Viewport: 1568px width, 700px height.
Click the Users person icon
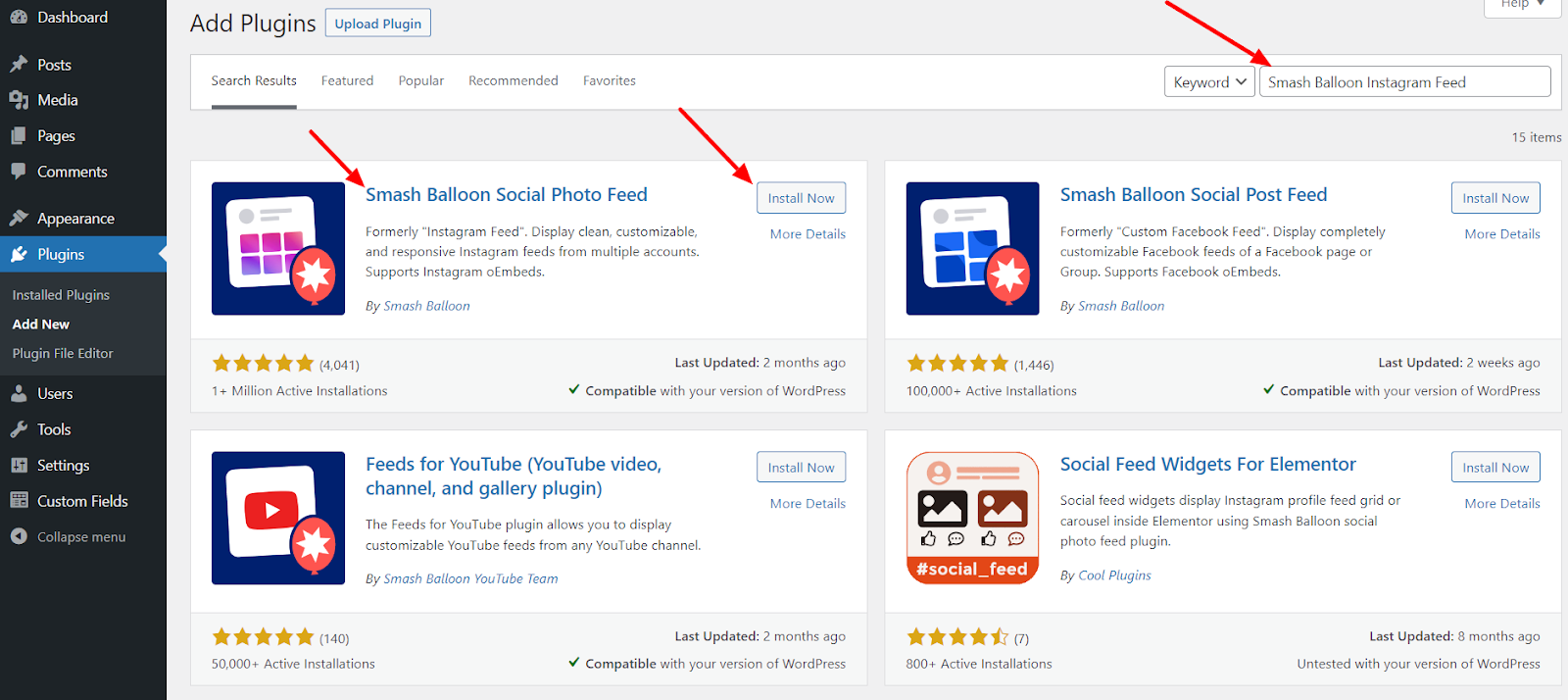pos(19,394)
